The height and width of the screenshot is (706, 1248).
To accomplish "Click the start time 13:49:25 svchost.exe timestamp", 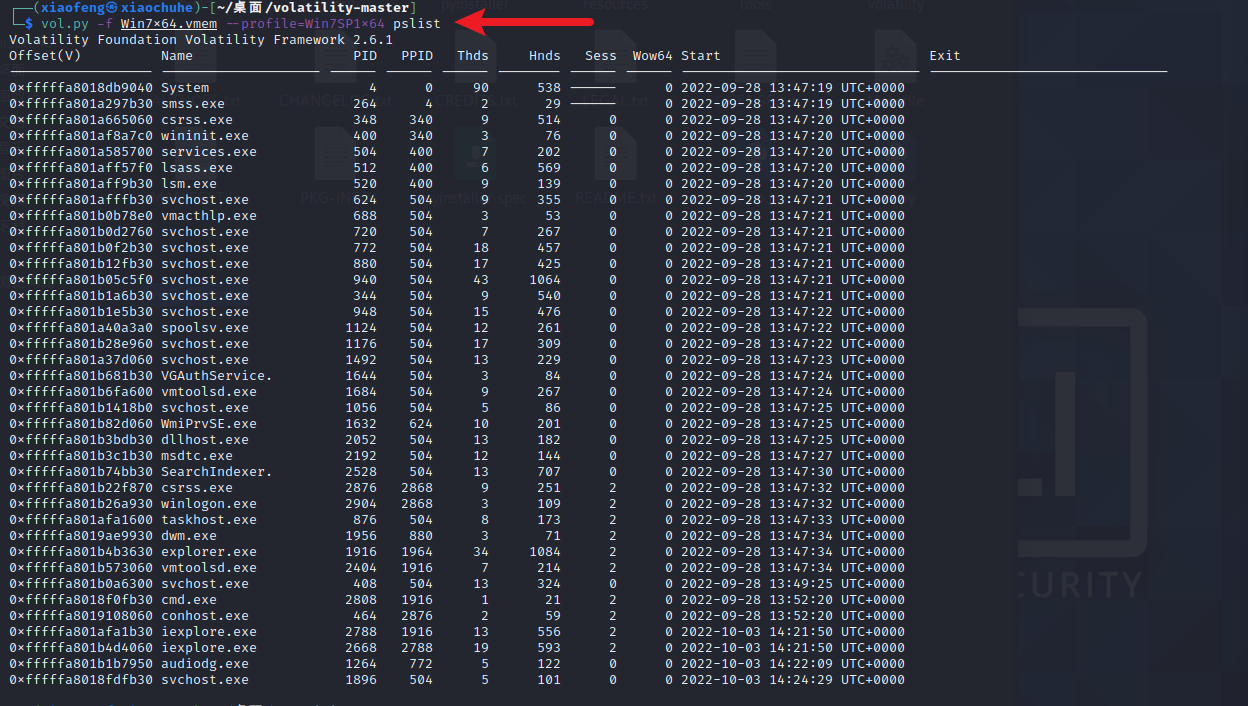I will click(793, 583).
